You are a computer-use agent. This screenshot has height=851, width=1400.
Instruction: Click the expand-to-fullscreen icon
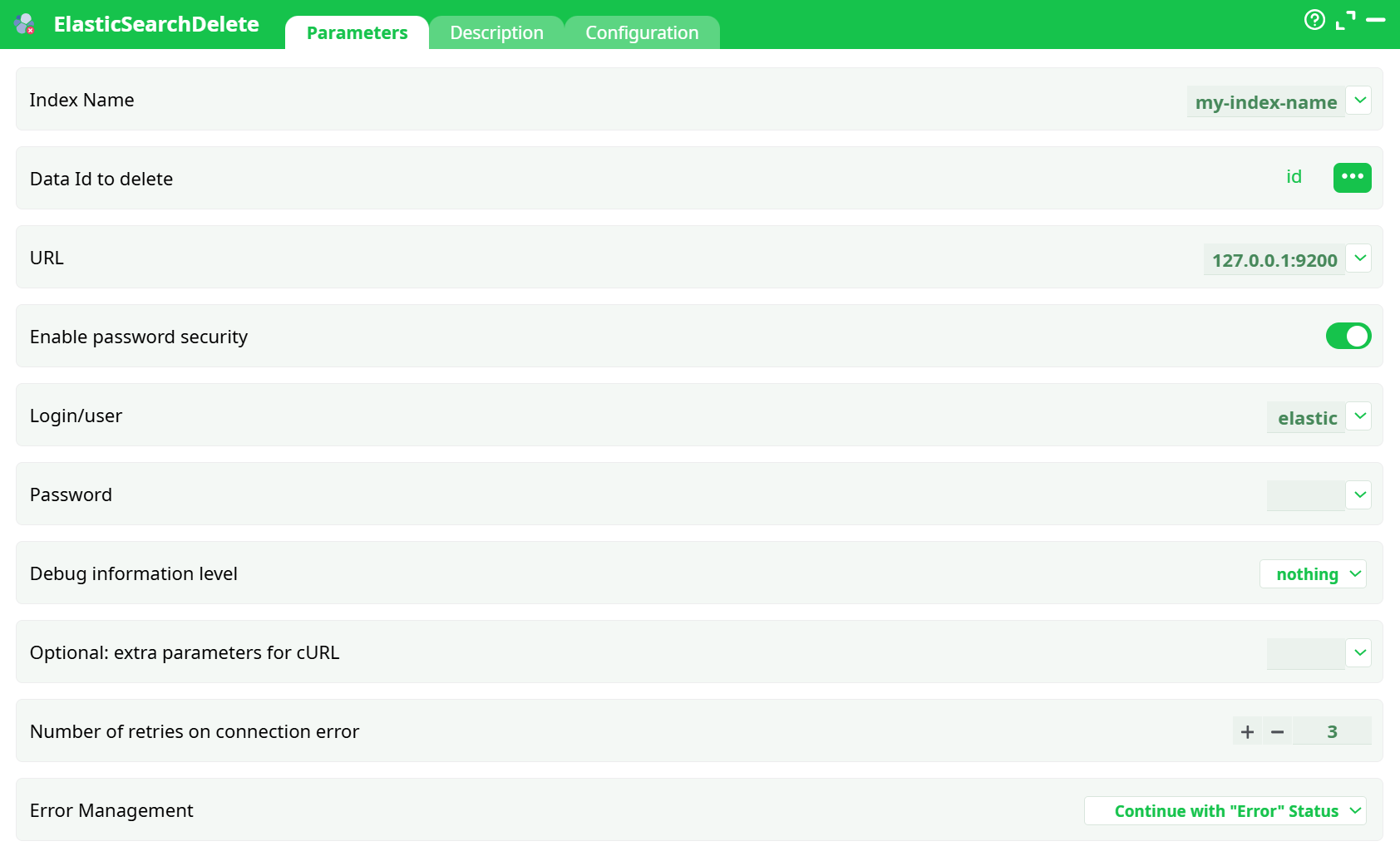1346,21
